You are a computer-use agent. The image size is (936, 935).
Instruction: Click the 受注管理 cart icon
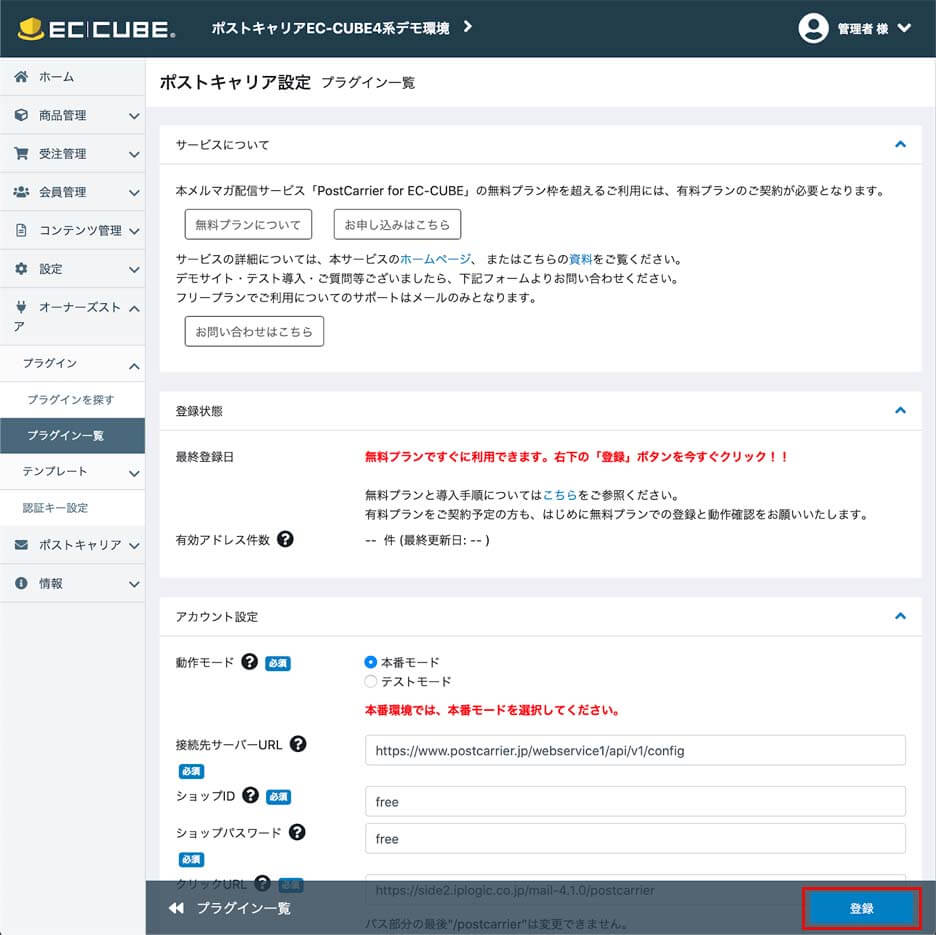(21, 153)
